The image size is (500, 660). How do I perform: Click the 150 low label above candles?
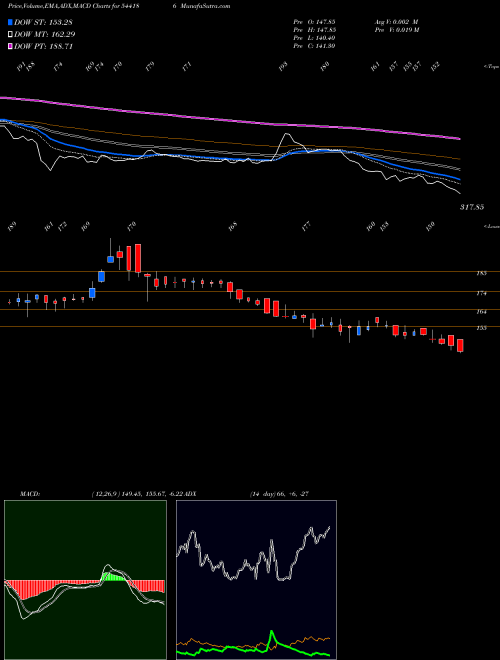tap(430, 226)
